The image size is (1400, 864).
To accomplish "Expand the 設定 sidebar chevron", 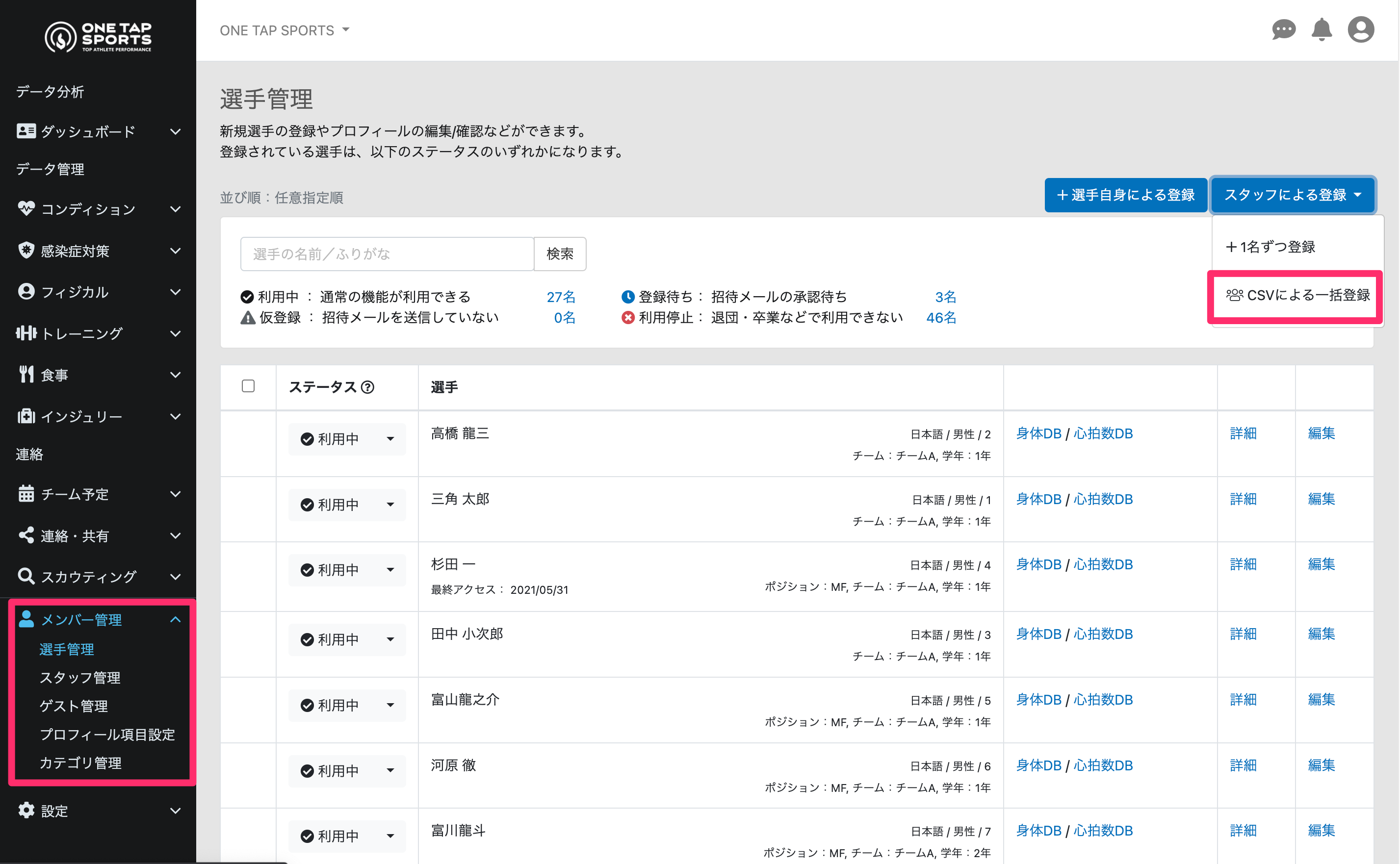I will [x=176, y=811].
